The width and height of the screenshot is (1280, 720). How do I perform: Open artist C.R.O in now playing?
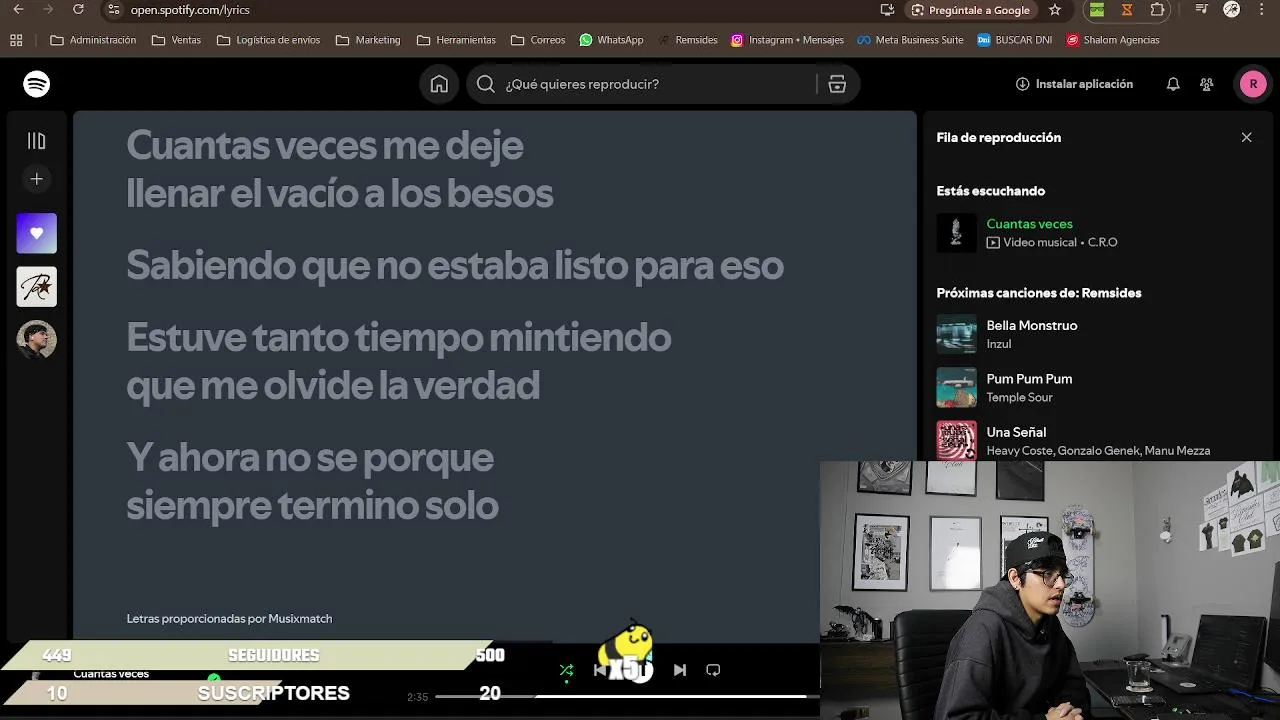1102,242
